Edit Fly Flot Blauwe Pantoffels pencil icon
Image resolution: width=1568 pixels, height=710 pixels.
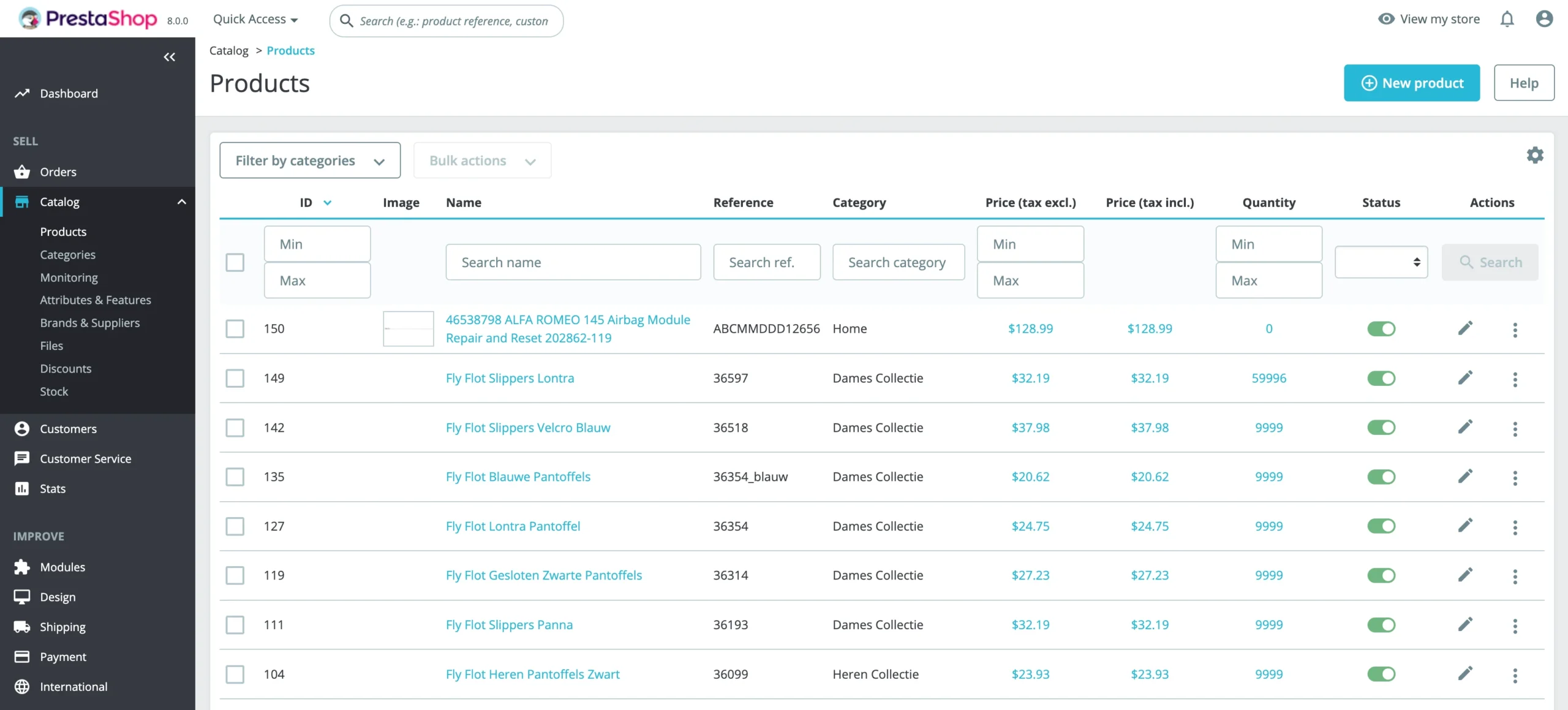(1465, 477)
